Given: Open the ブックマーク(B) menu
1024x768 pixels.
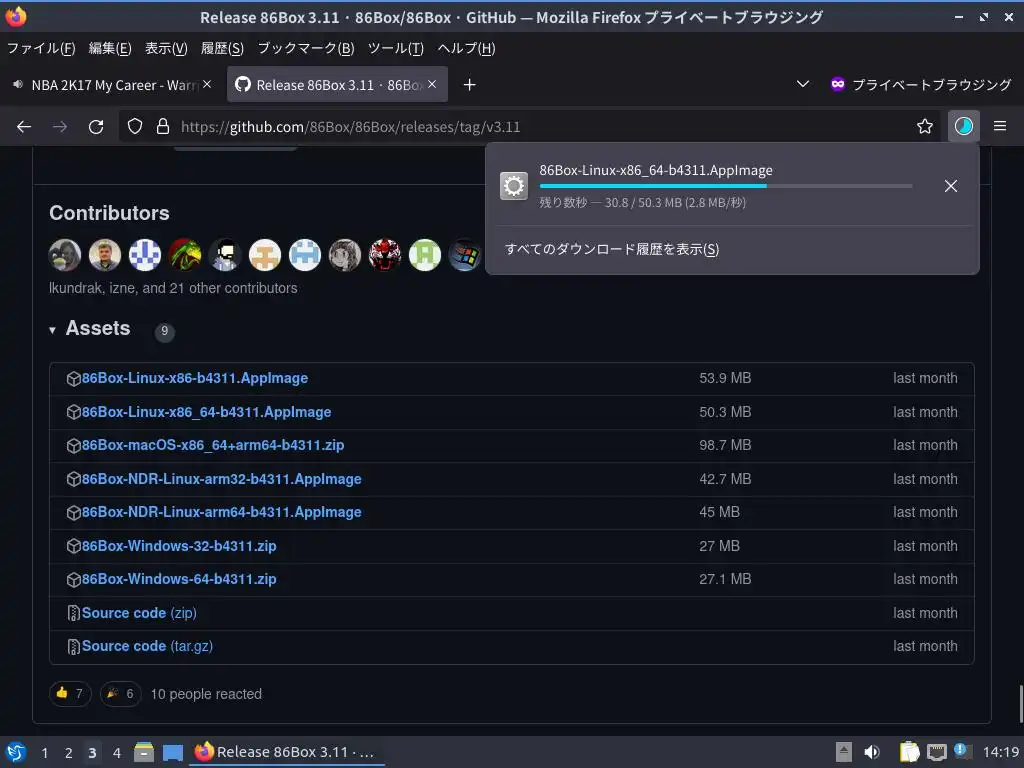Looking at the screenshot, I should [x=306, y=48].
